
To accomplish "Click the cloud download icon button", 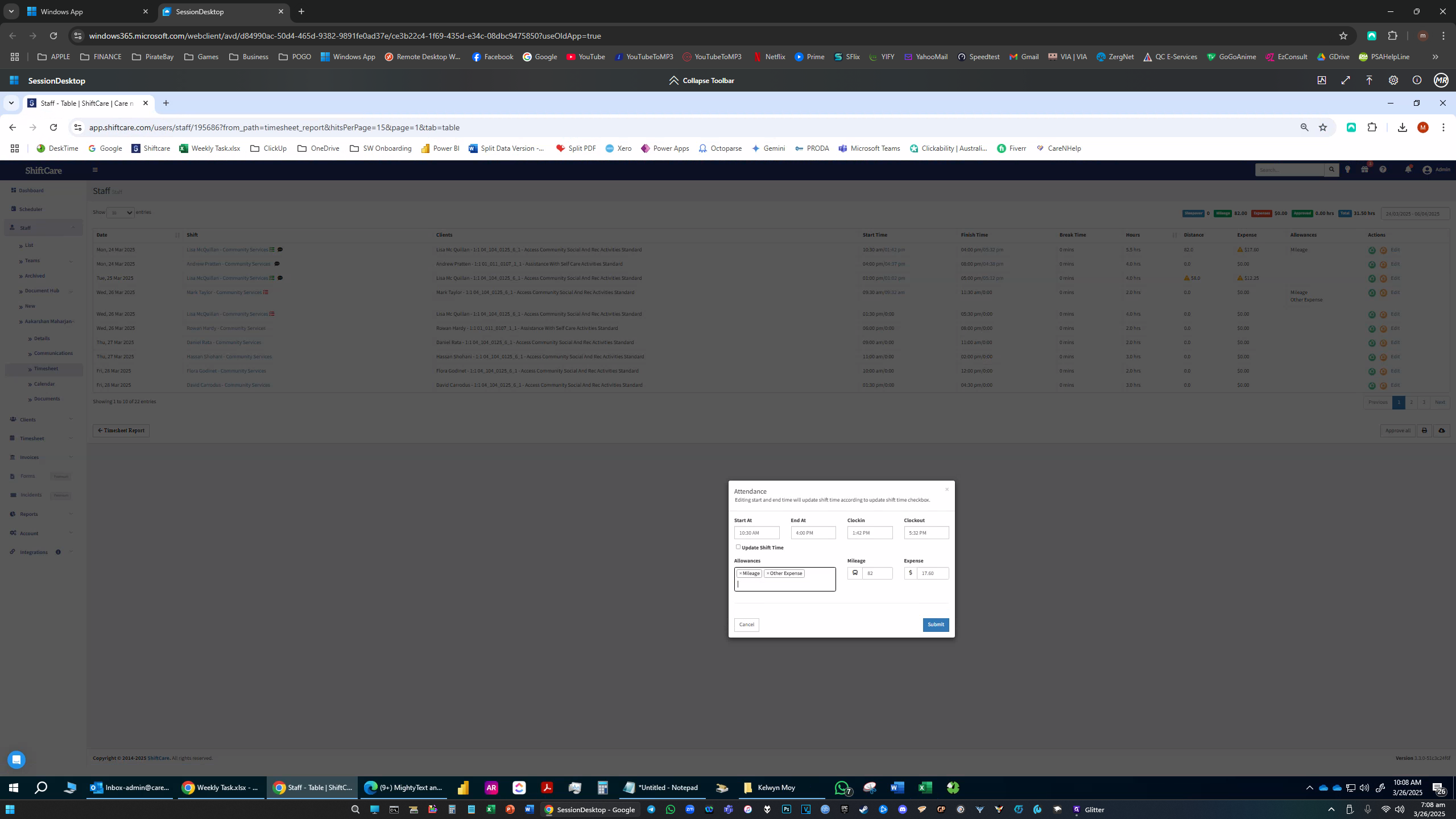I will [x=1442, y=431].
